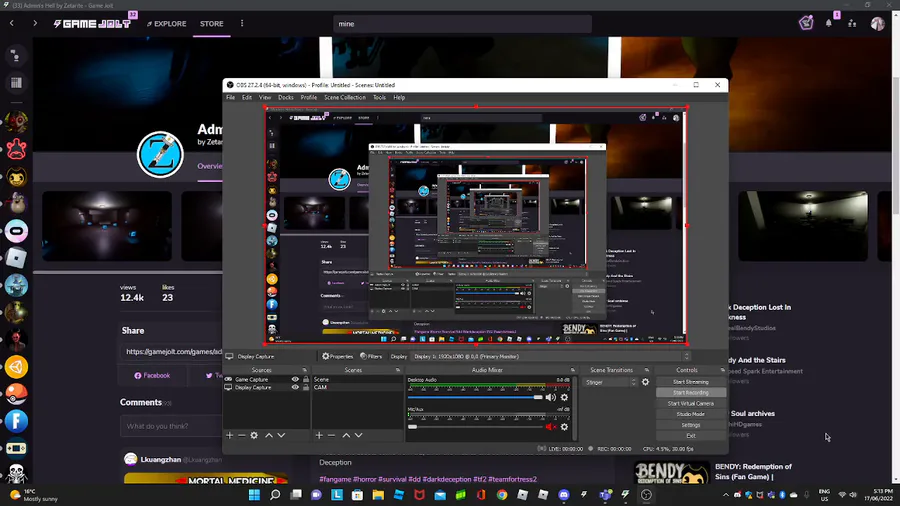The image size is (900, 506).
Task: Open Desktop Audio gear settings
Action: tap(564, 397)
